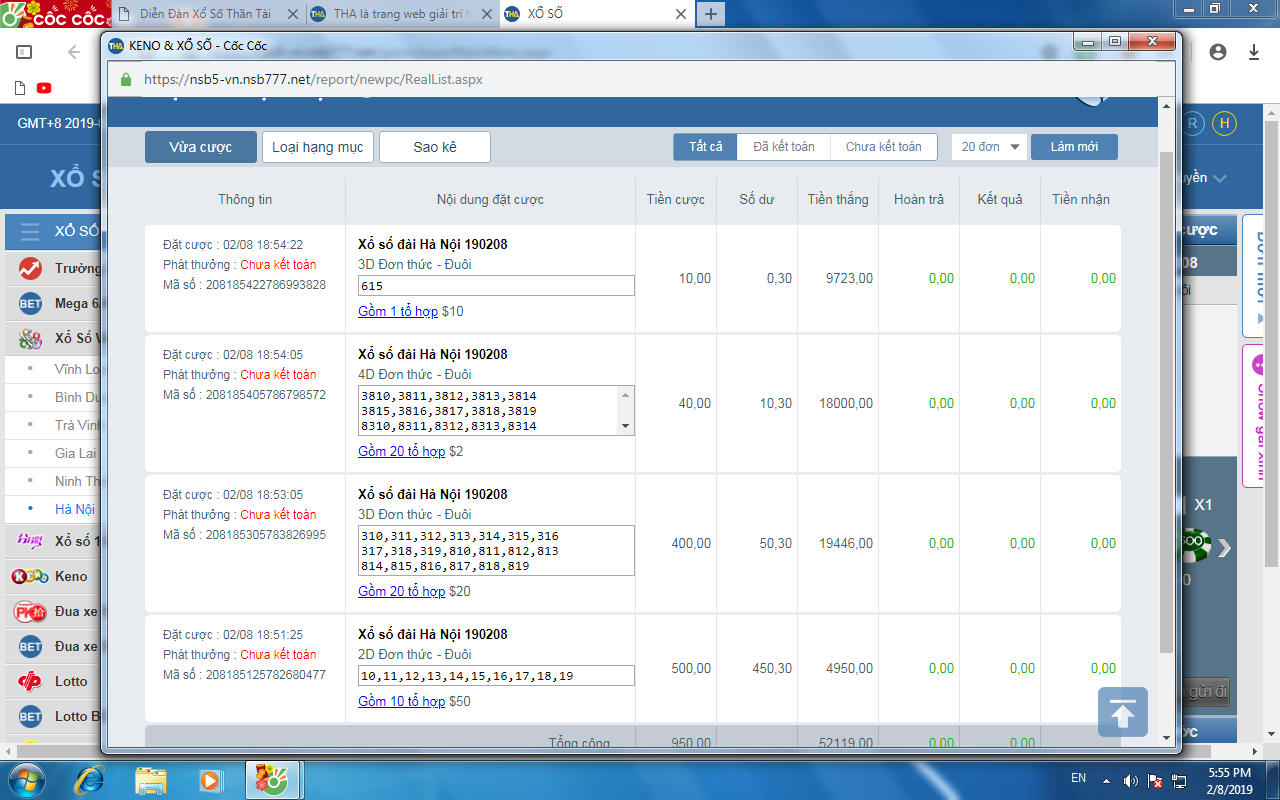This screenshot has width=1280, height=800.
Task: Open the Gồm 20 tổ hợp $2 link
Action: [401, 451]
